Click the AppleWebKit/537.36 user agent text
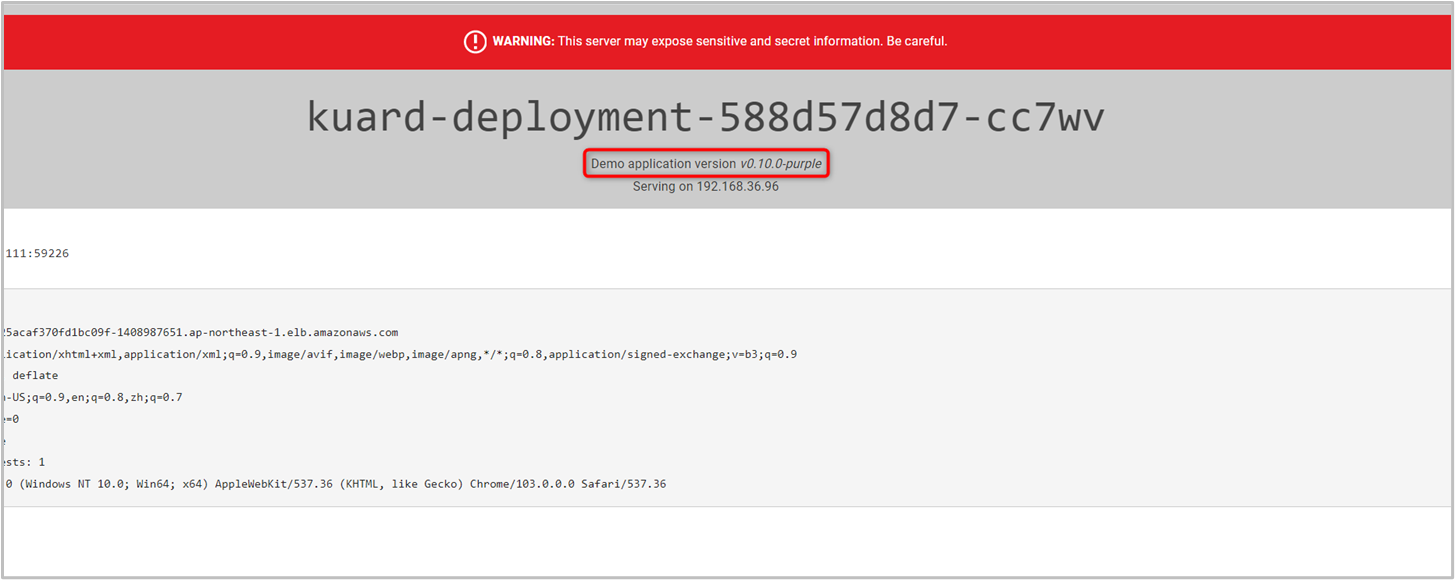1455x580 pixels. click(x=277, y=484)
